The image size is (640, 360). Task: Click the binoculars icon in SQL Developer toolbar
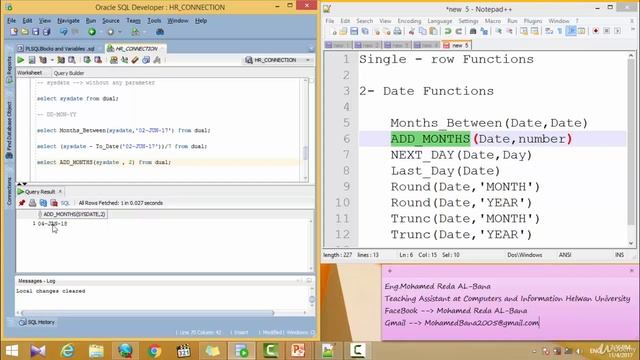(x=160, y=31)
